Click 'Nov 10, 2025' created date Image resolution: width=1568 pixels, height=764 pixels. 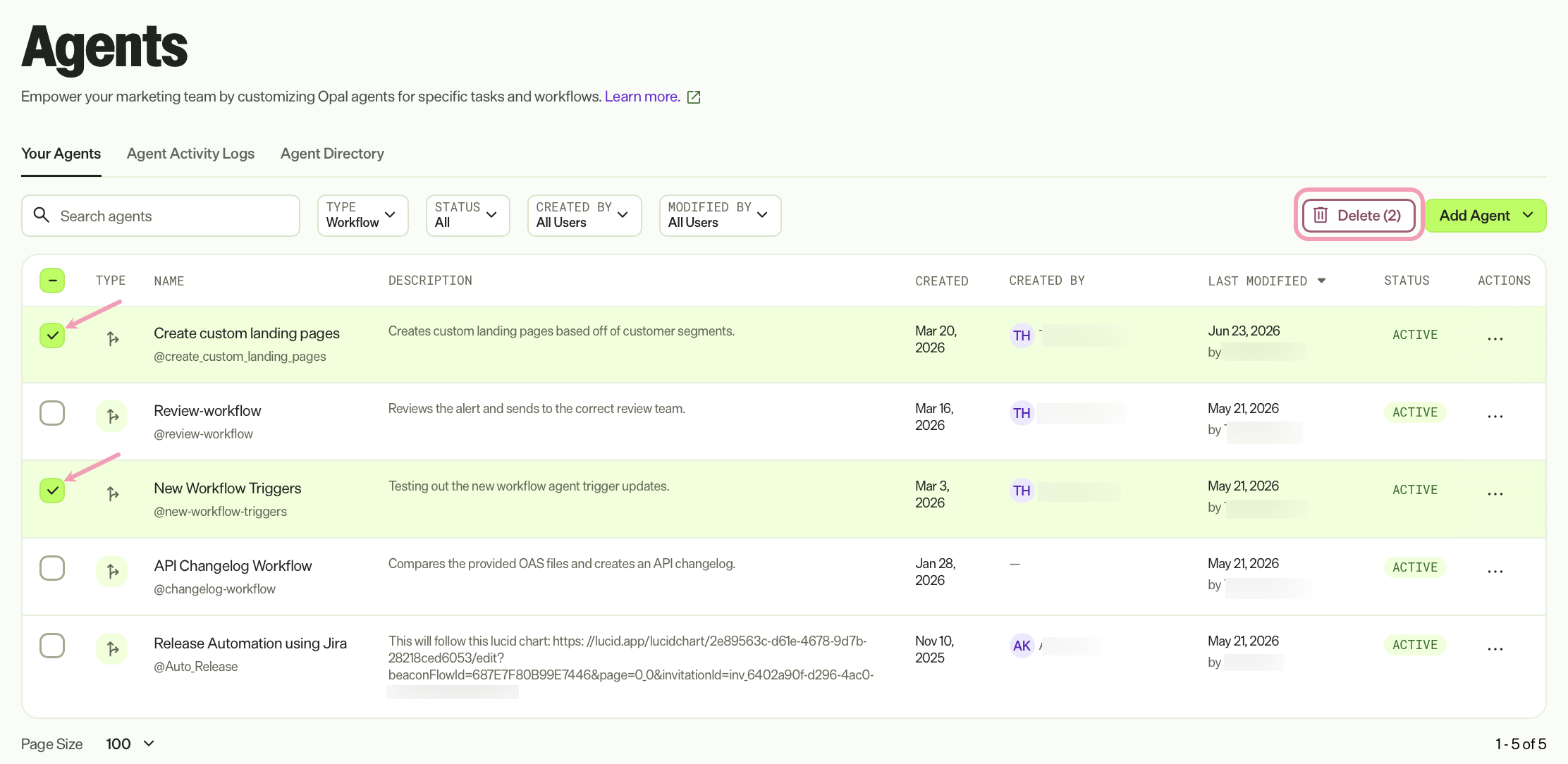934,649
